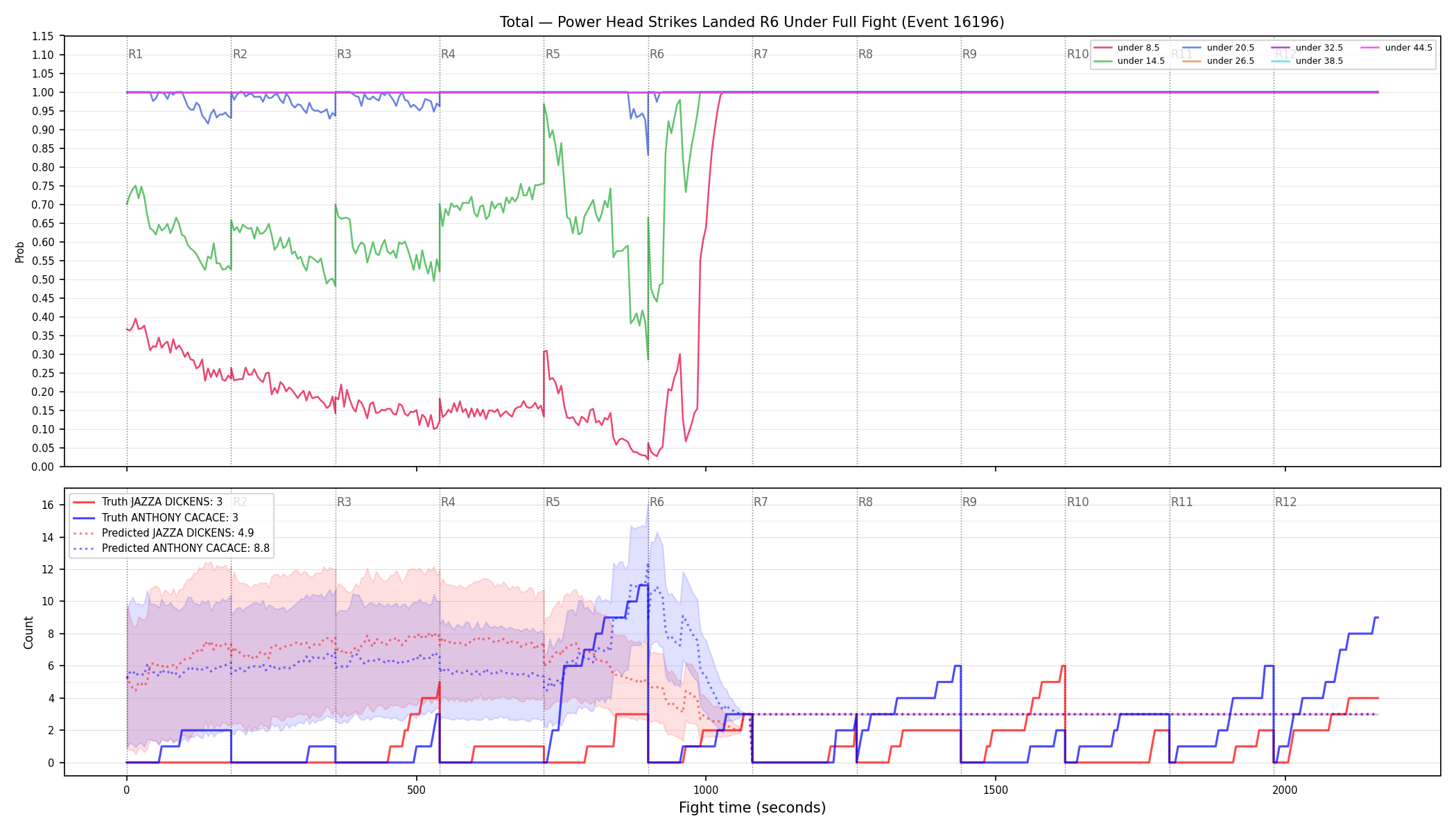Viewport: 1456px width, 832px height.
Task: Click the R3 round marker in the Prob chart
Action: tap(344, 54)
